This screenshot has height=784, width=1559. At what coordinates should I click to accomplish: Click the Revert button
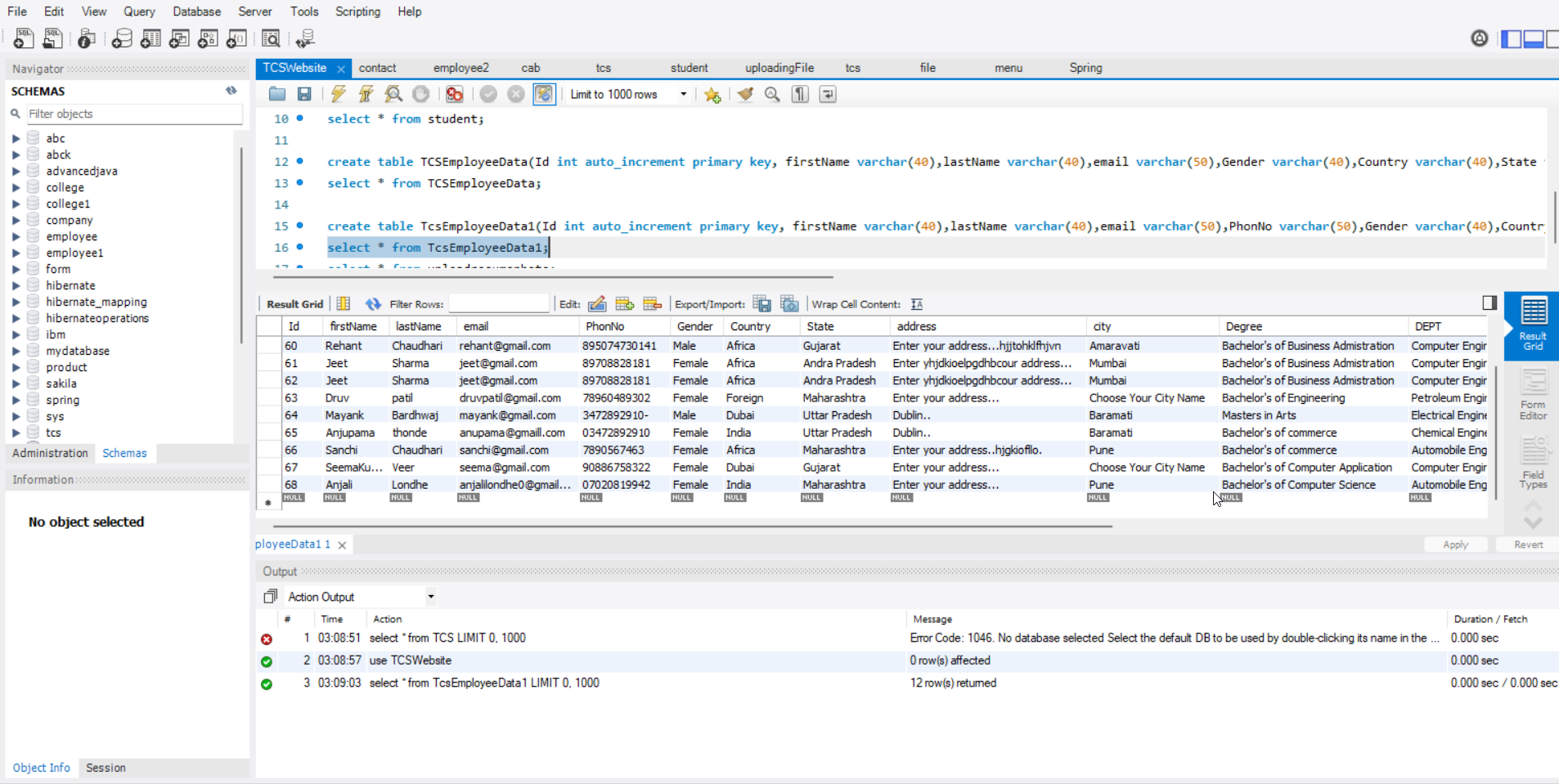(1528, 544)
